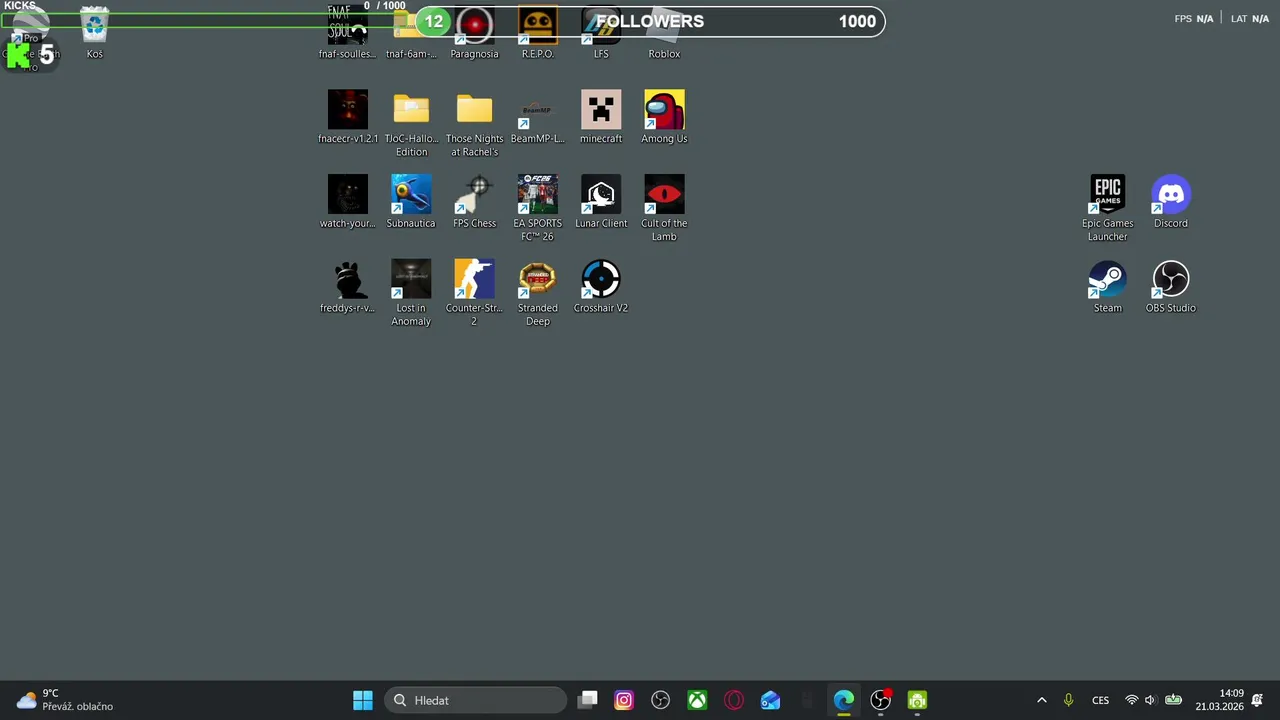Open the Subnautica shortcut
Viewport: 1280px width, 720px height.
pyautogui.click(x=411, y=202)
